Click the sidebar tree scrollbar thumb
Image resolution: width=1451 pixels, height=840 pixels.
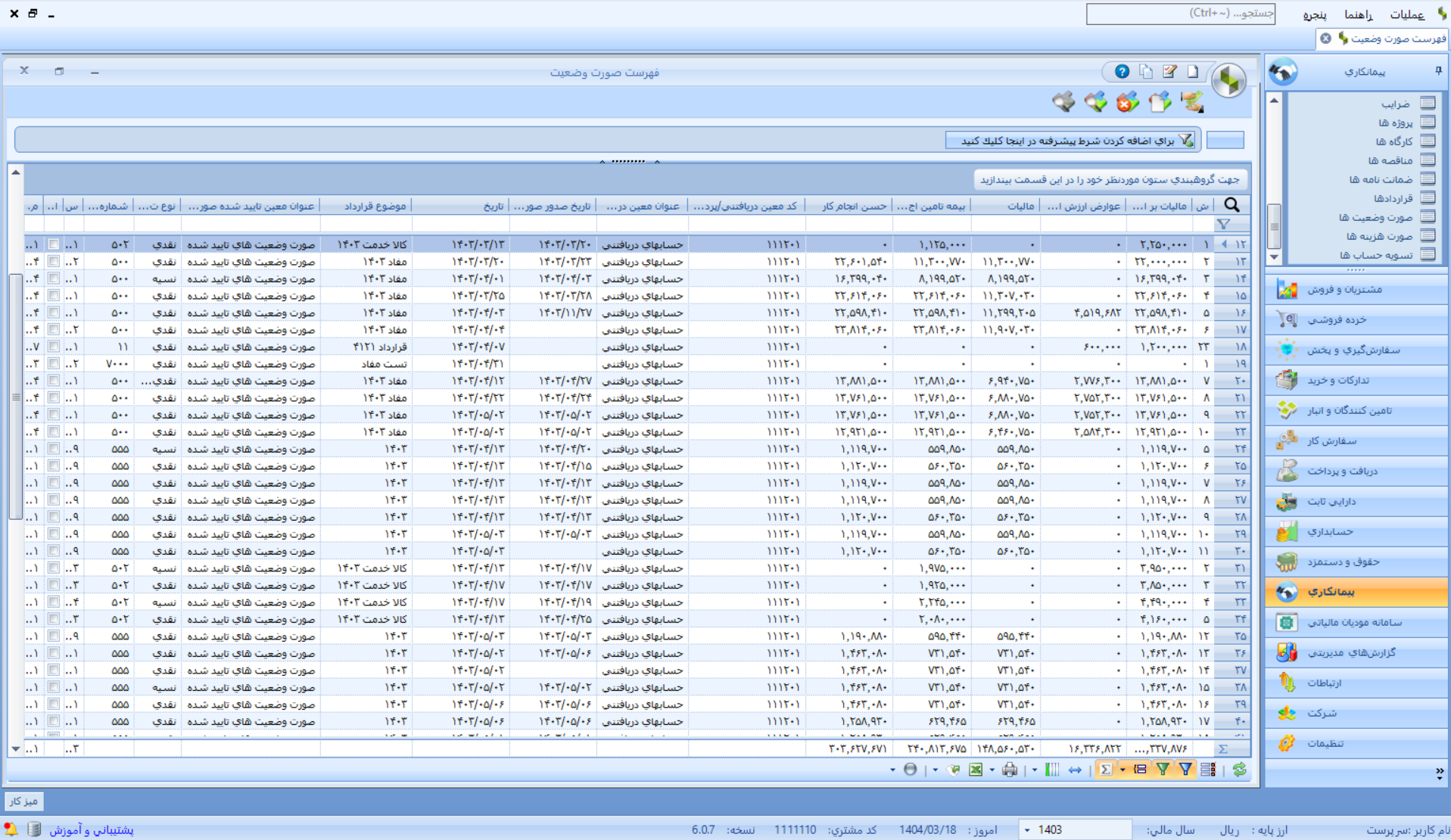(1274, 226)
